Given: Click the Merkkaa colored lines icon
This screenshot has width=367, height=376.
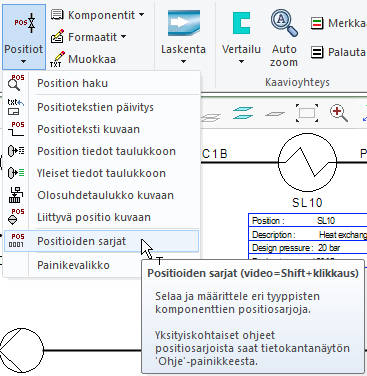Looking at the screenshot, I should coord(317,23).
